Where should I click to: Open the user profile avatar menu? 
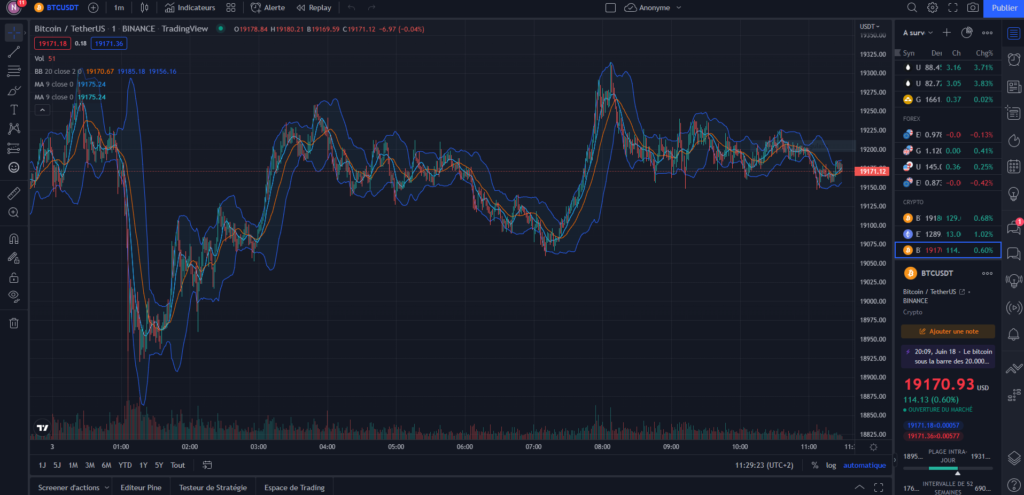click(14, 8)
